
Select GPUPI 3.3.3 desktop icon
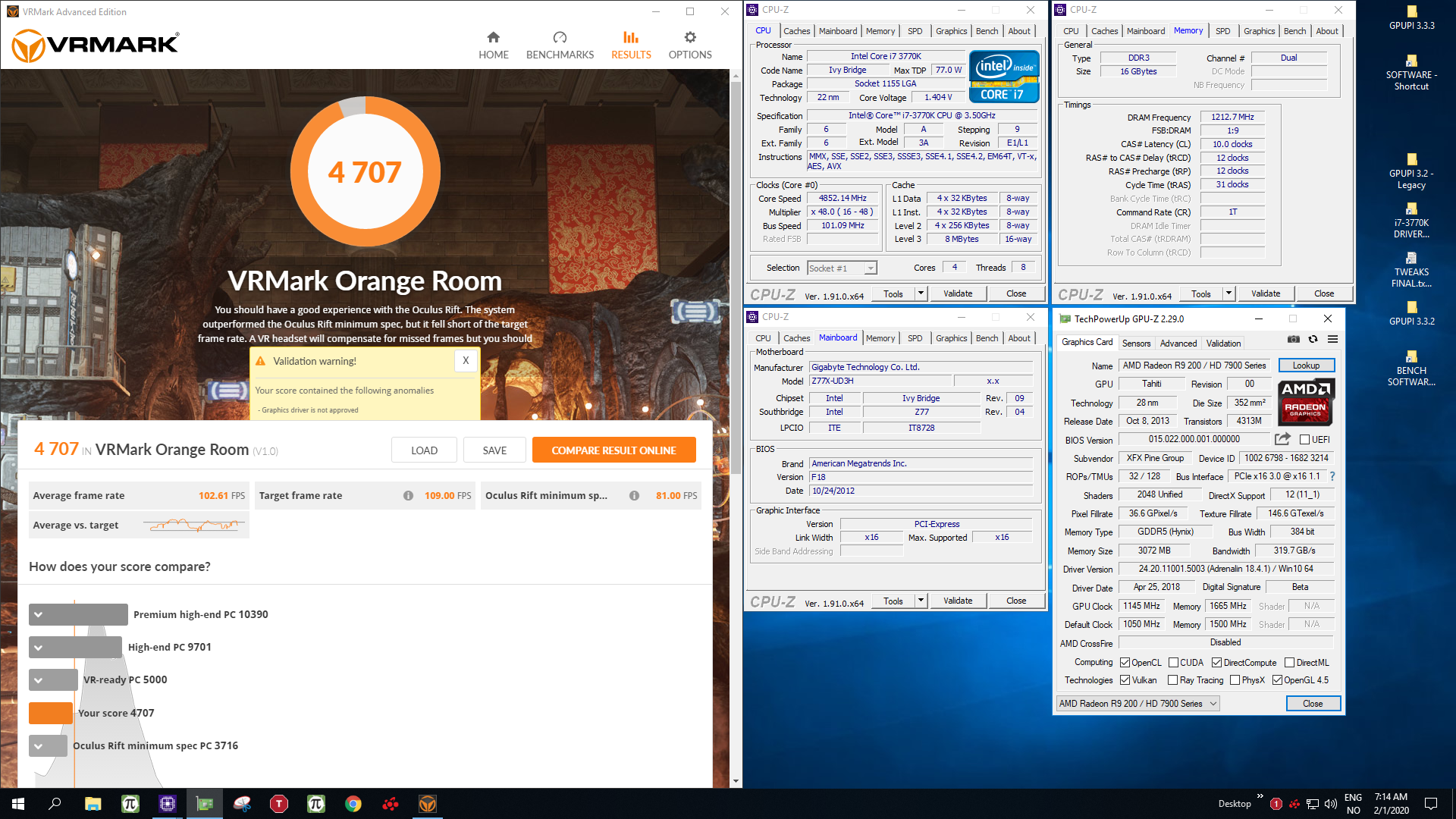[x=1411, y=17]
